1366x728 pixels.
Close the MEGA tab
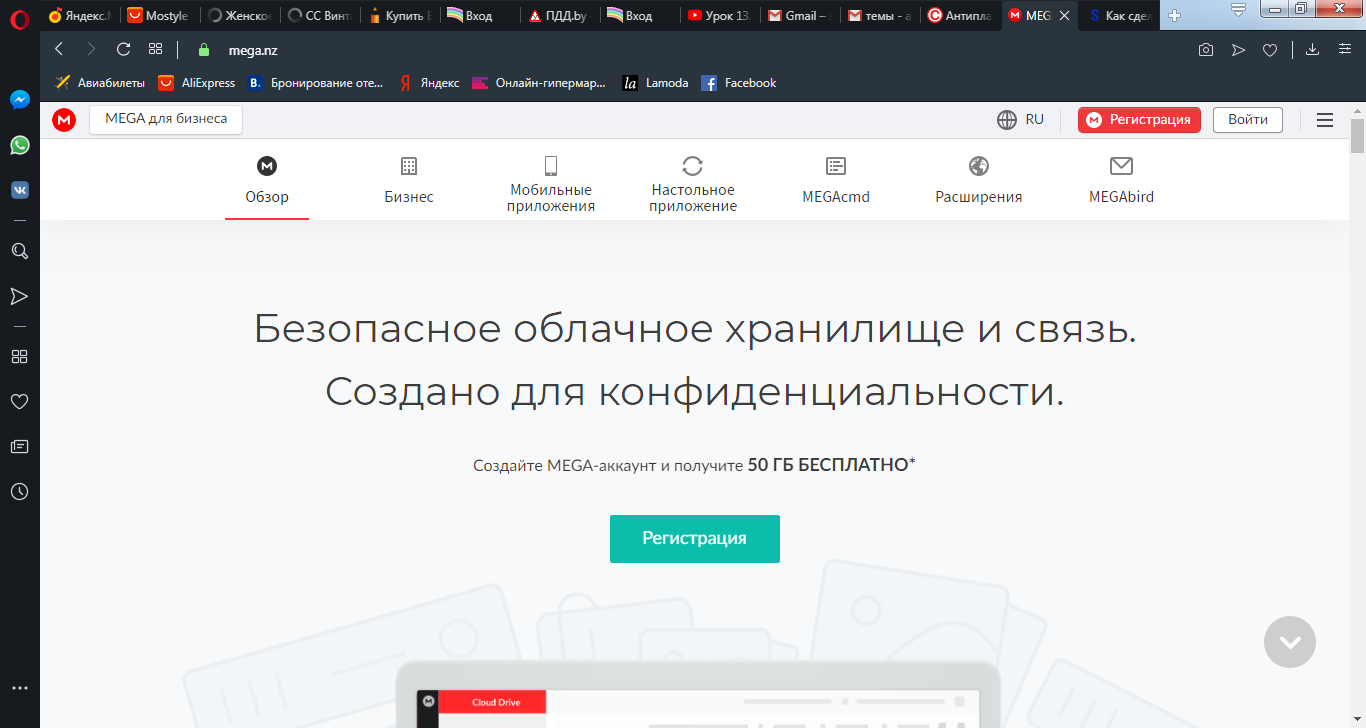point(1064,16)
